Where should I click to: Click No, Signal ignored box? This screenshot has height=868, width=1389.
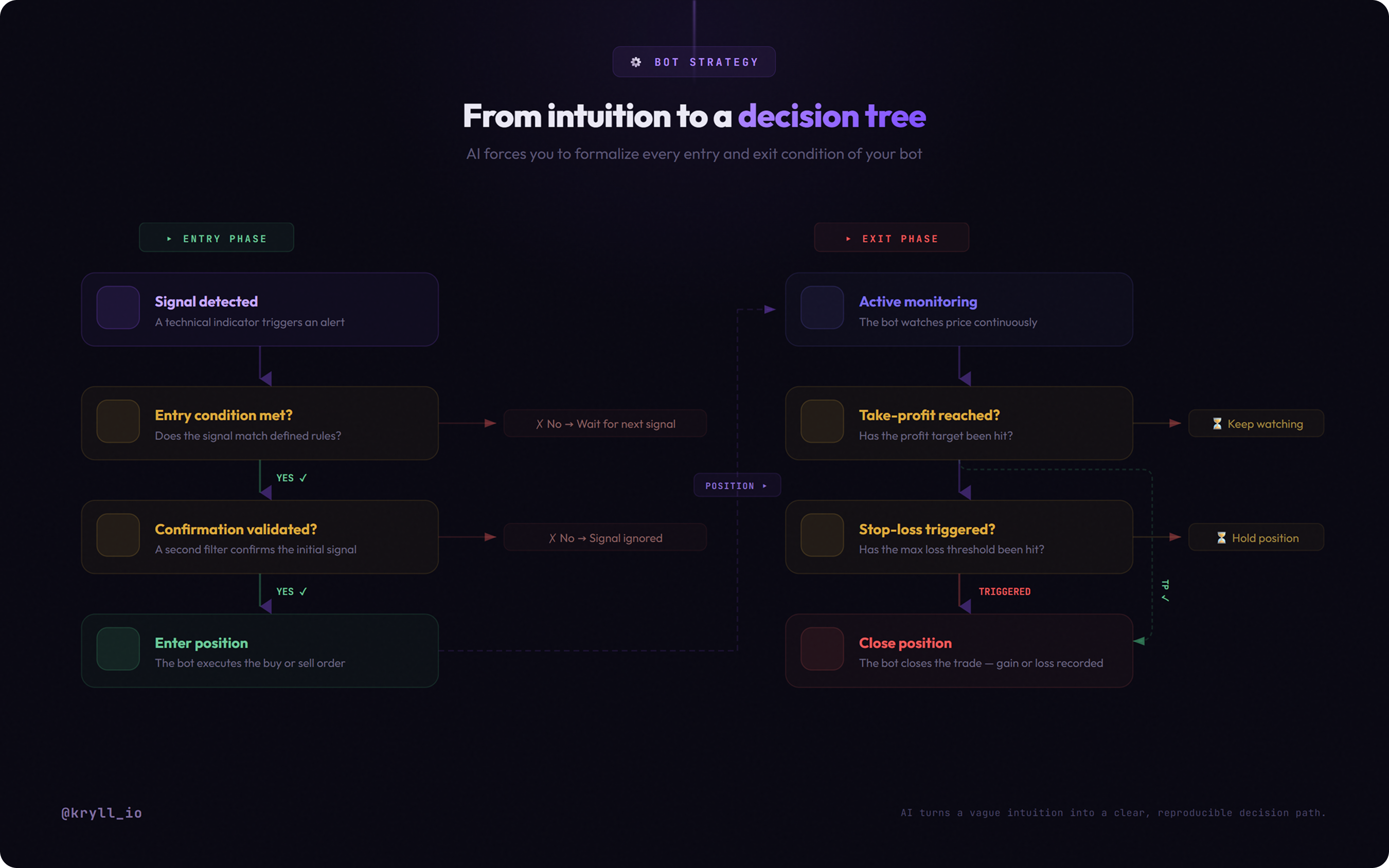pyautogui.click(x=605, y=537)
